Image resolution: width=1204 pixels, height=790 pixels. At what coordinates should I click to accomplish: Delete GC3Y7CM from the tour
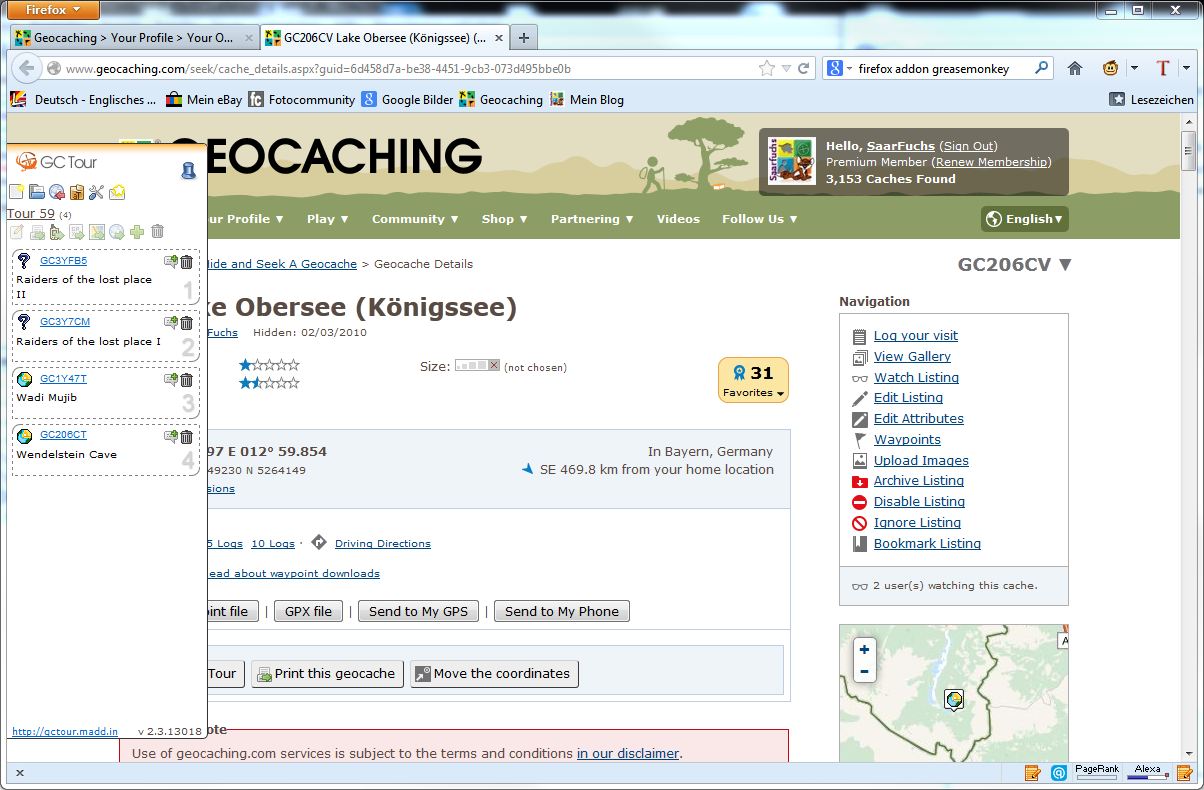[186, 322]
